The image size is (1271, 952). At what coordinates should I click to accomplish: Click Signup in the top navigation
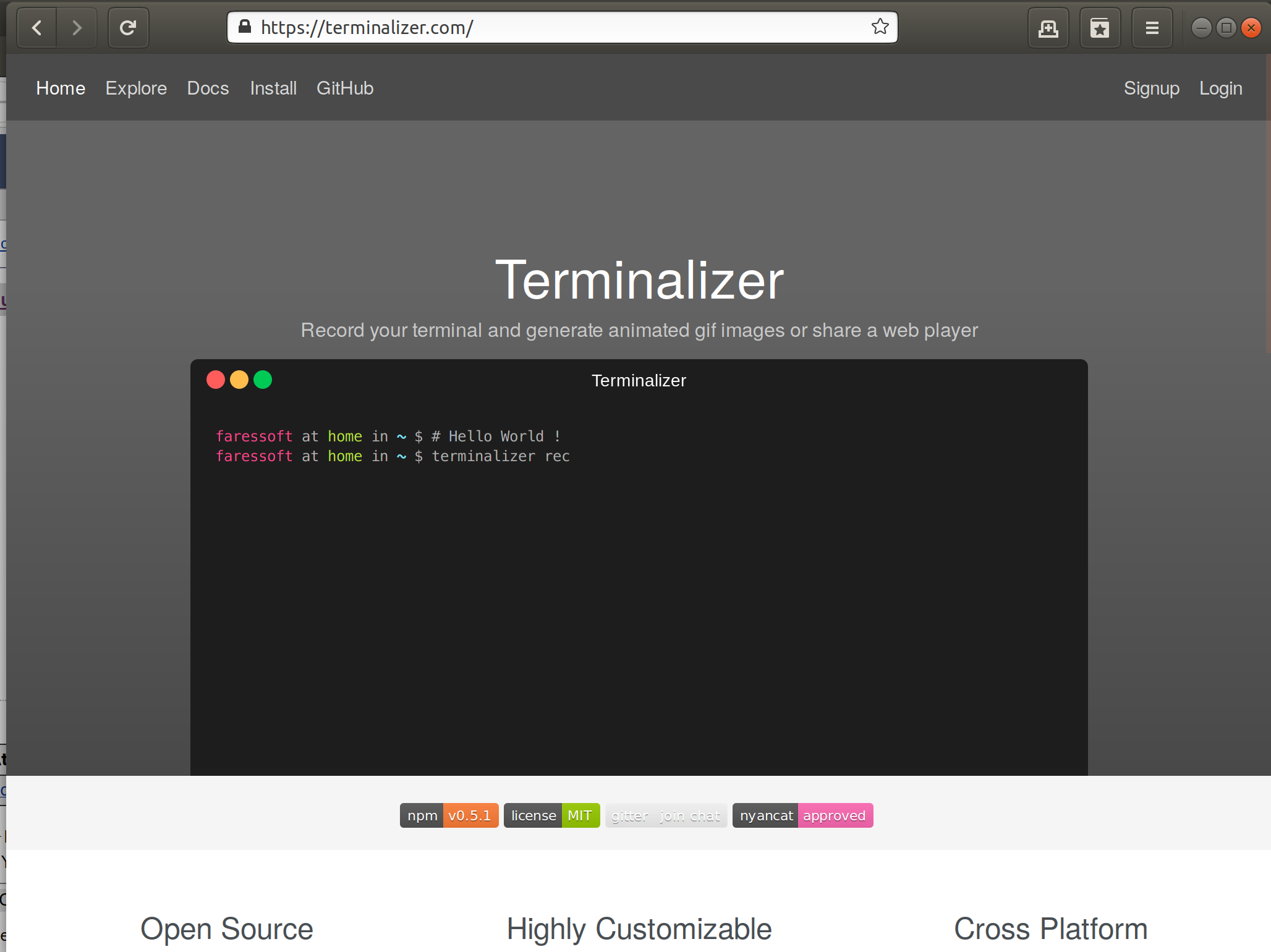click(x=1152, y=88)
